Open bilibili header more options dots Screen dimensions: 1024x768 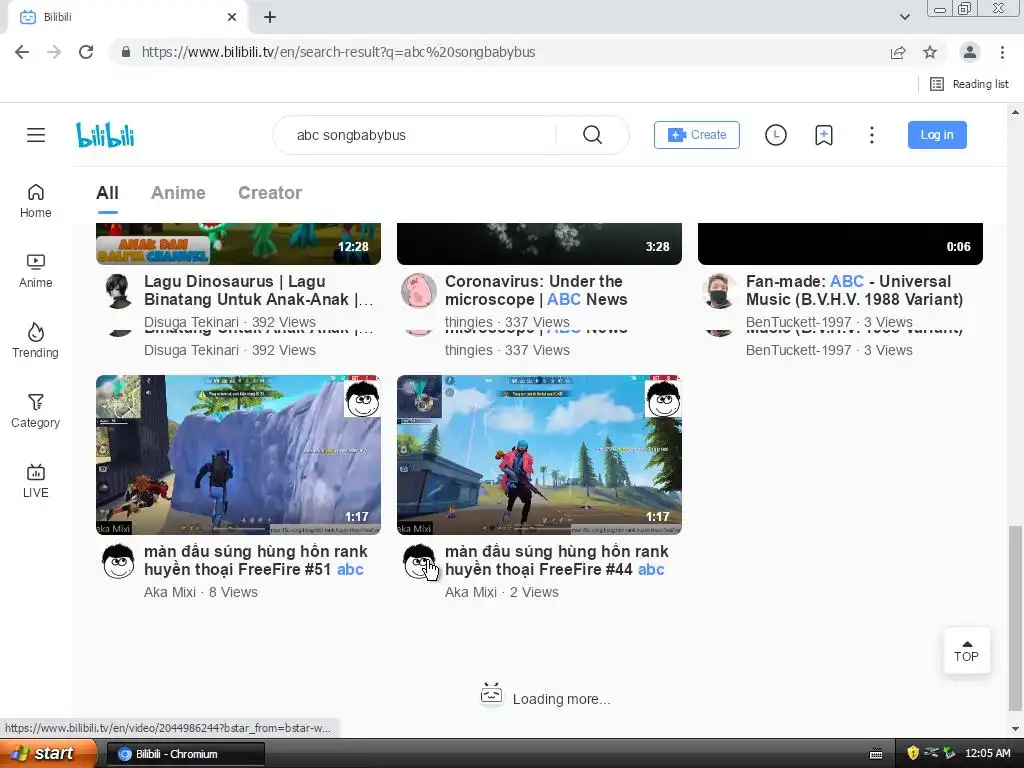point(871,135)
